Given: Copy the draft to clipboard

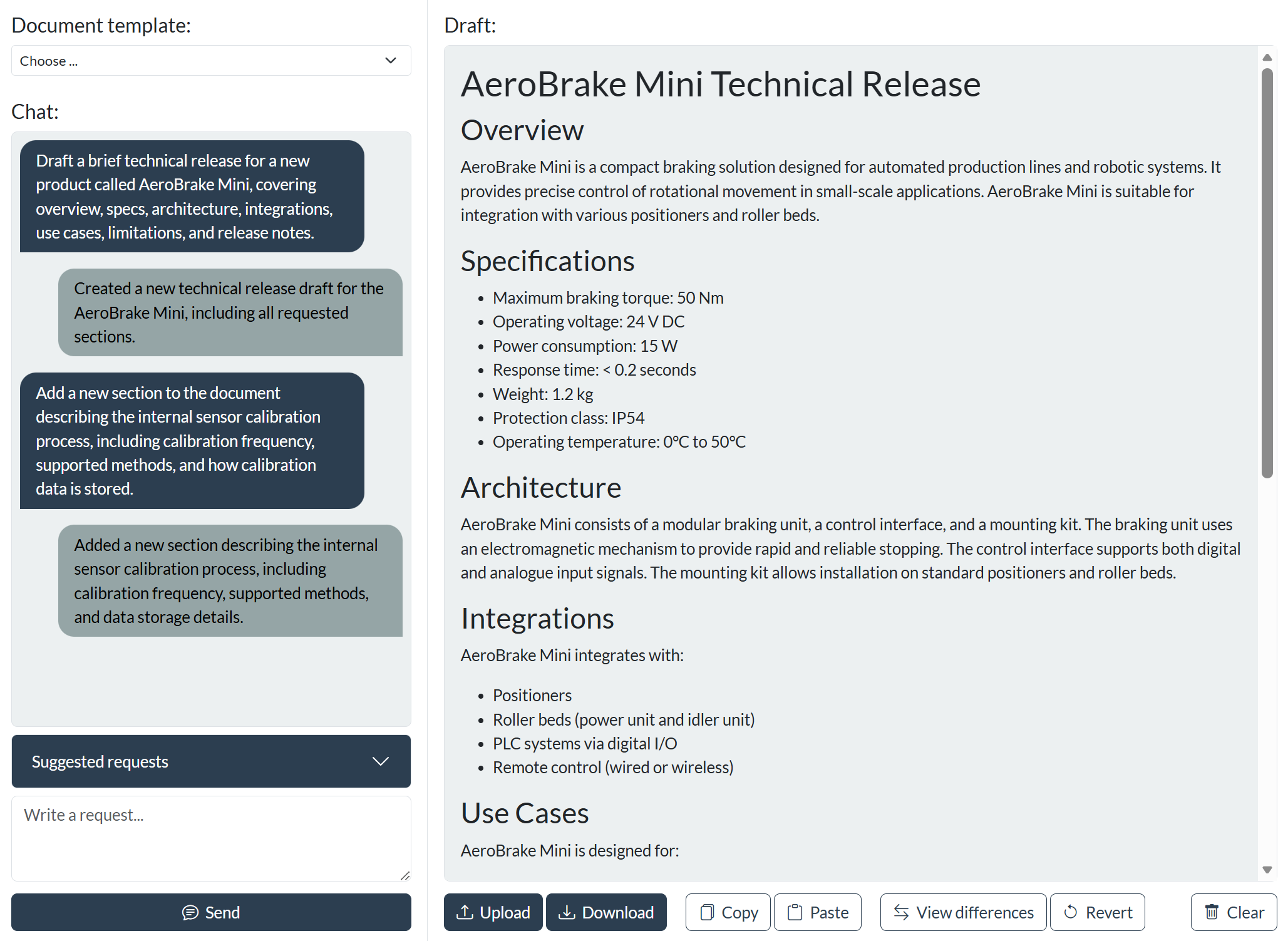Looking at the screenshot, I should click(x=728, y=912).
